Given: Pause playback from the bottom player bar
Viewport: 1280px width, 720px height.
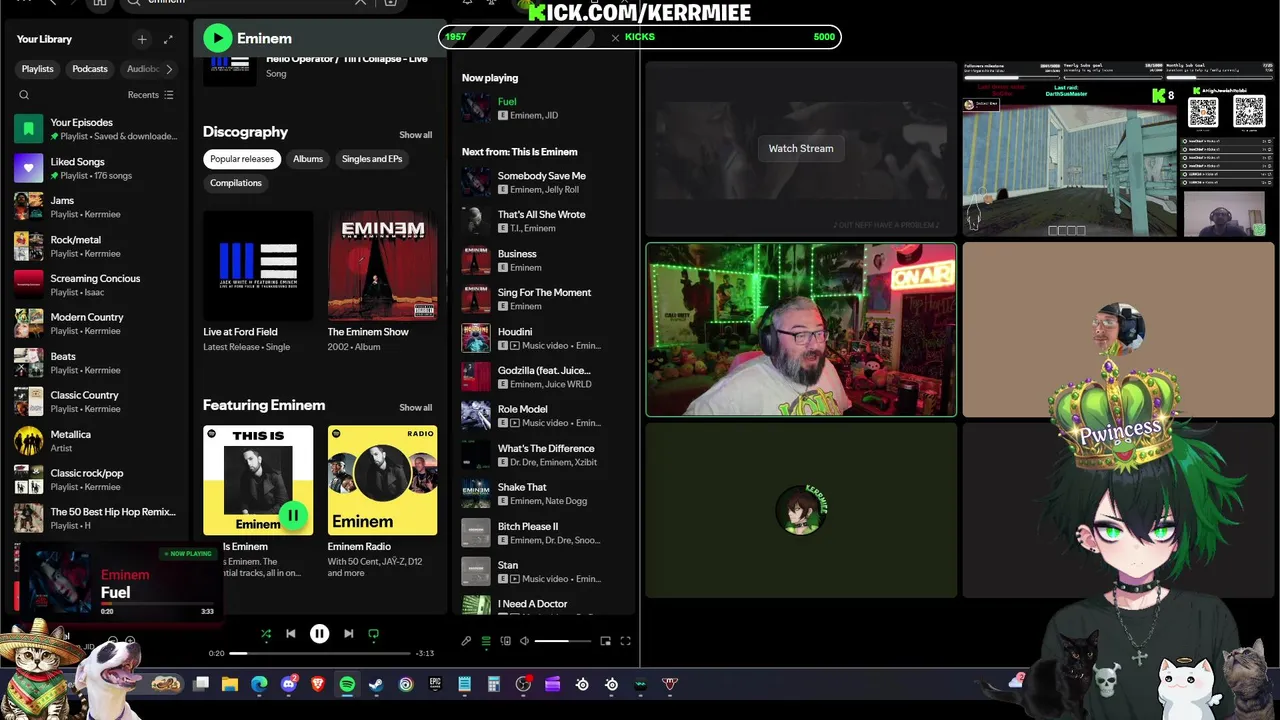Looking at the screenshot, I should (320, 634).
